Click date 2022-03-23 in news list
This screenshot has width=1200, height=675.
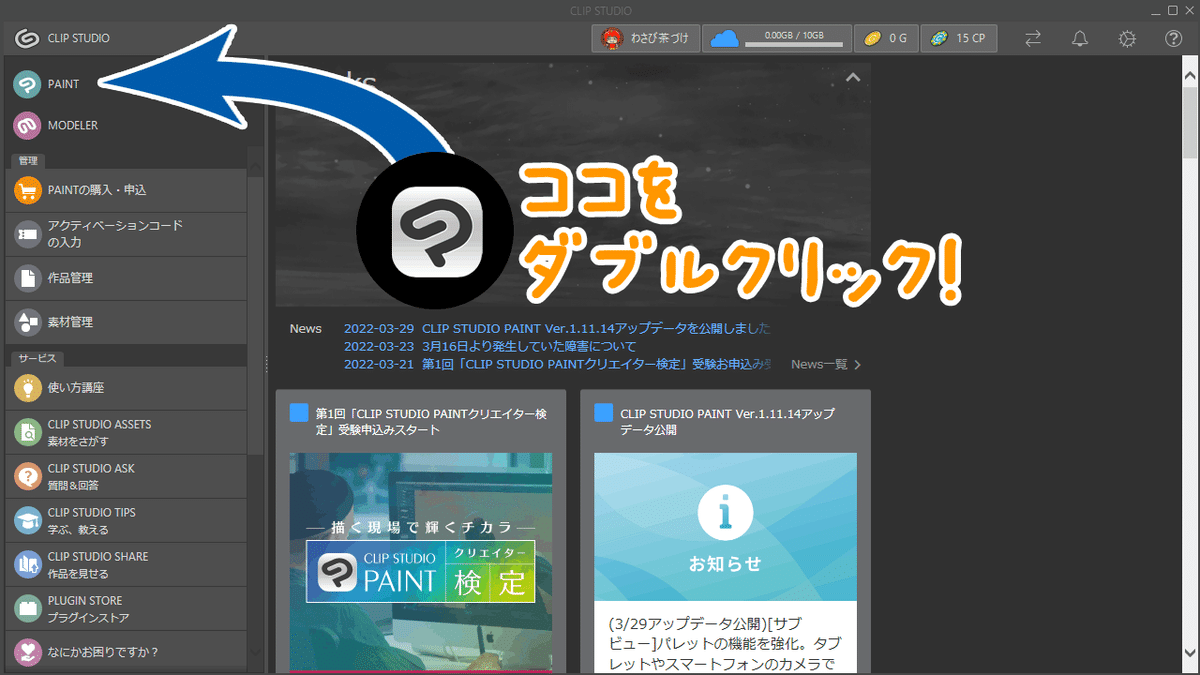378,346
